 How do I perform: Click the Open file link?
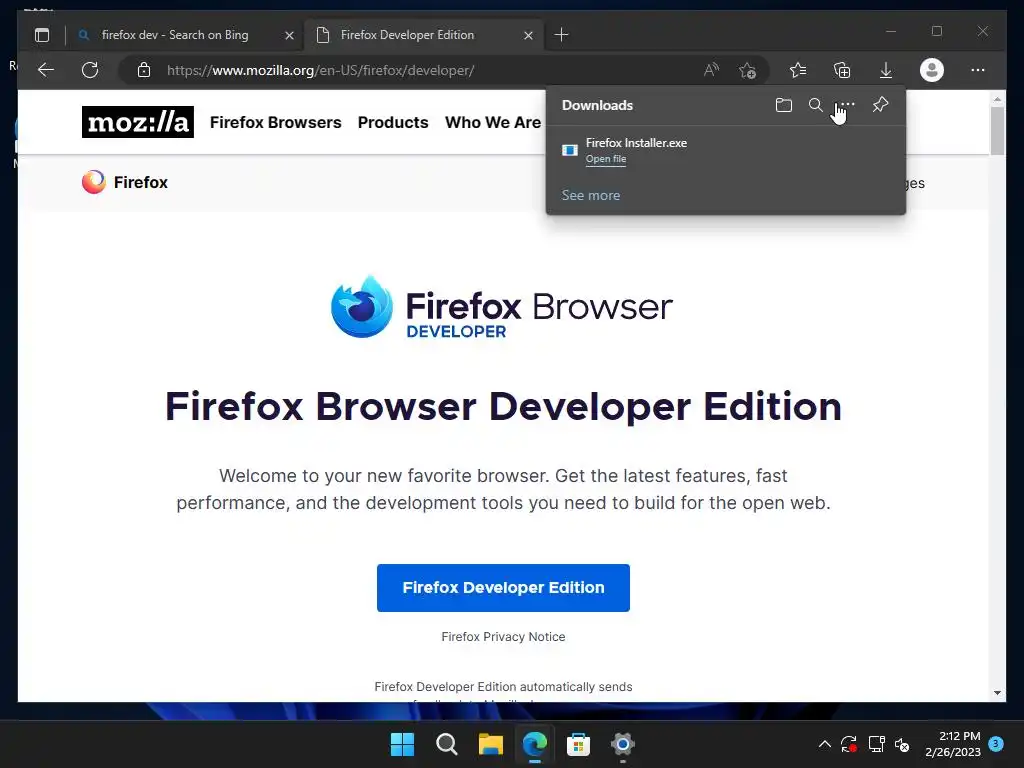tap(605, 159)
